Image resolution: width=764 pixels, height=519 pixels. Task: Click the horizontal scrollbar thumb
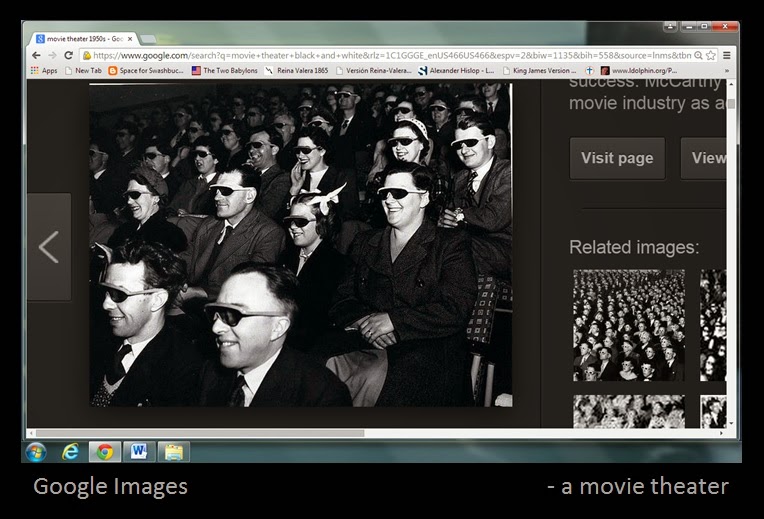[x=200, y=433]
